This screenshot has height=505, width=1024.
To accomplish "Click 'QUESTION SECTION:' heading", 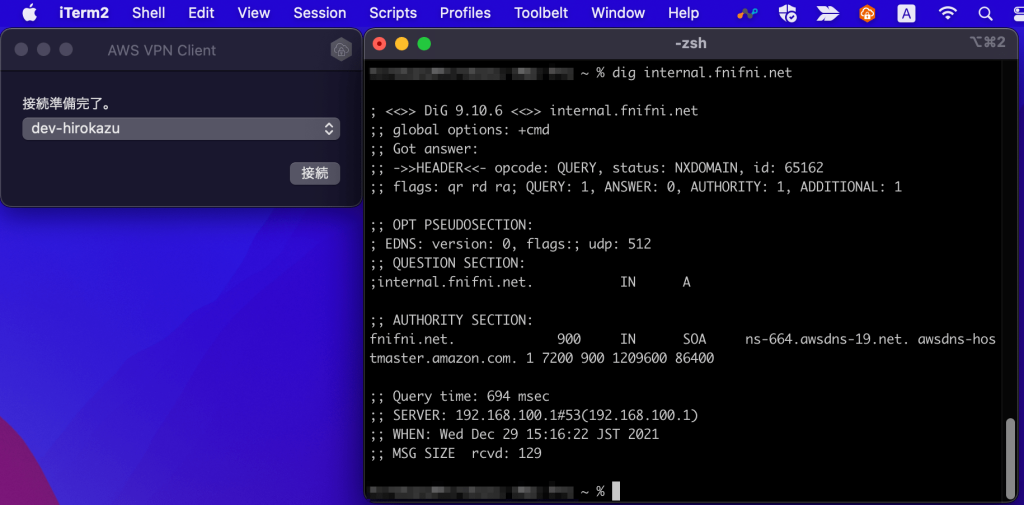I will 448,263.
